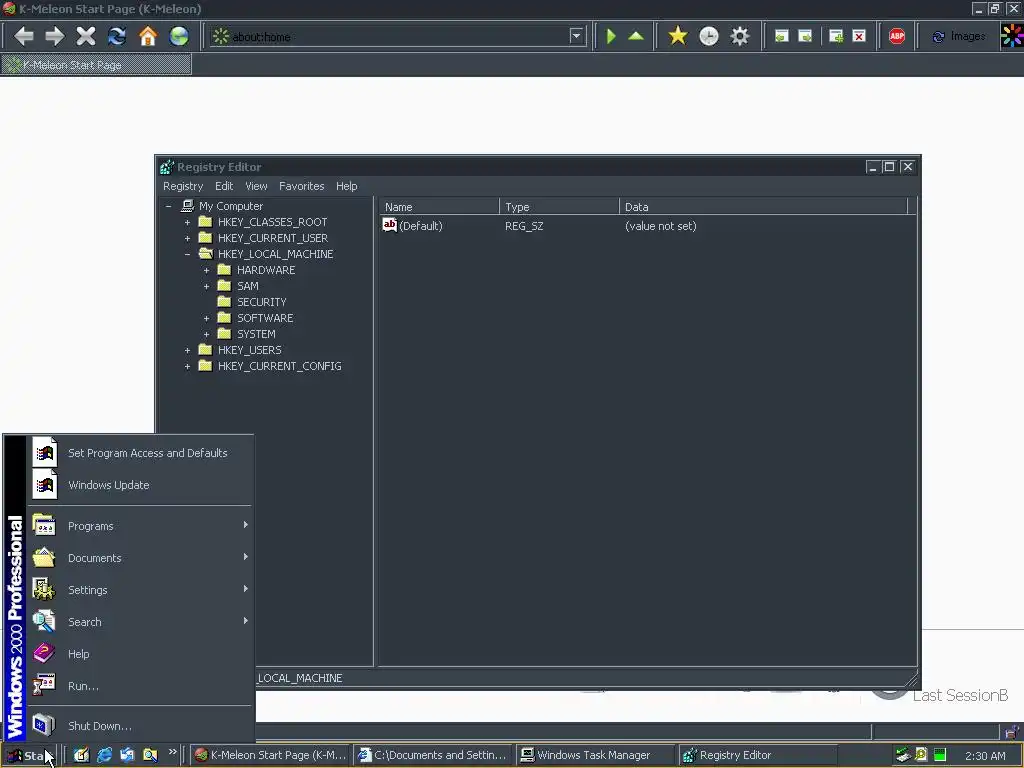Open the Help menu in Registry Editor
This screenshot has width=1024, height=768.
(x=346, y=186)
